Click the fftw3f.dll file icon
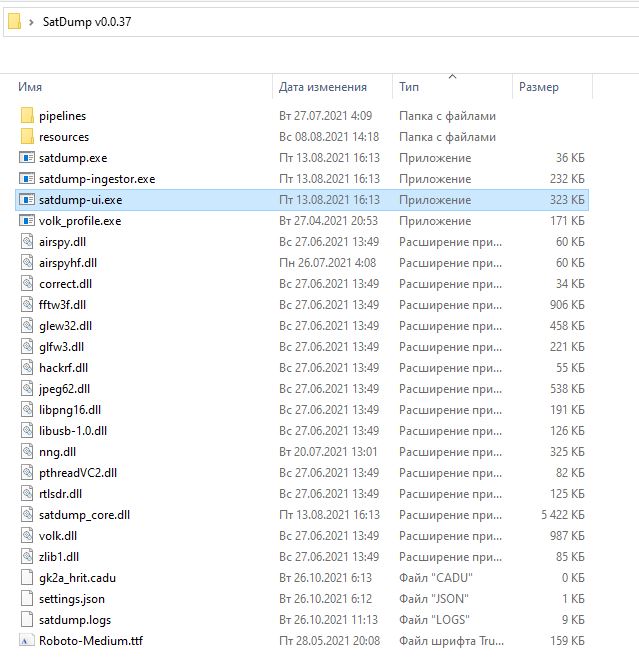 click(x=27, y=305)
